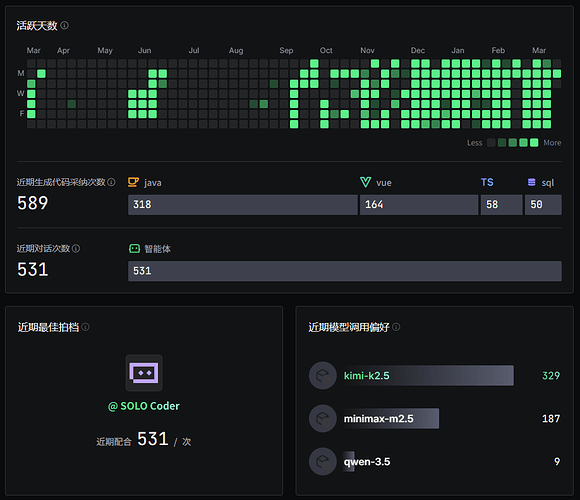Select the kimi-k2.5 model bar

[429, 376]
